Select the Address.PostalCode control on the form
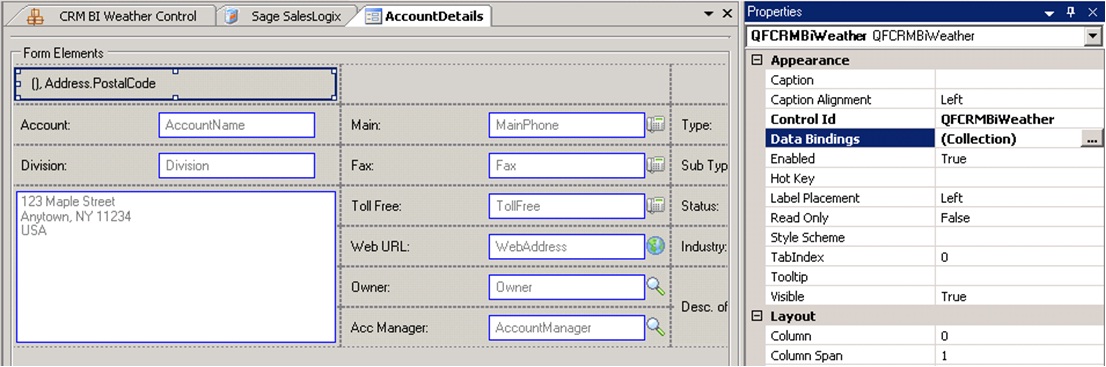Image resolution: width=1106 pixels, height=367 pixels. 175,84
